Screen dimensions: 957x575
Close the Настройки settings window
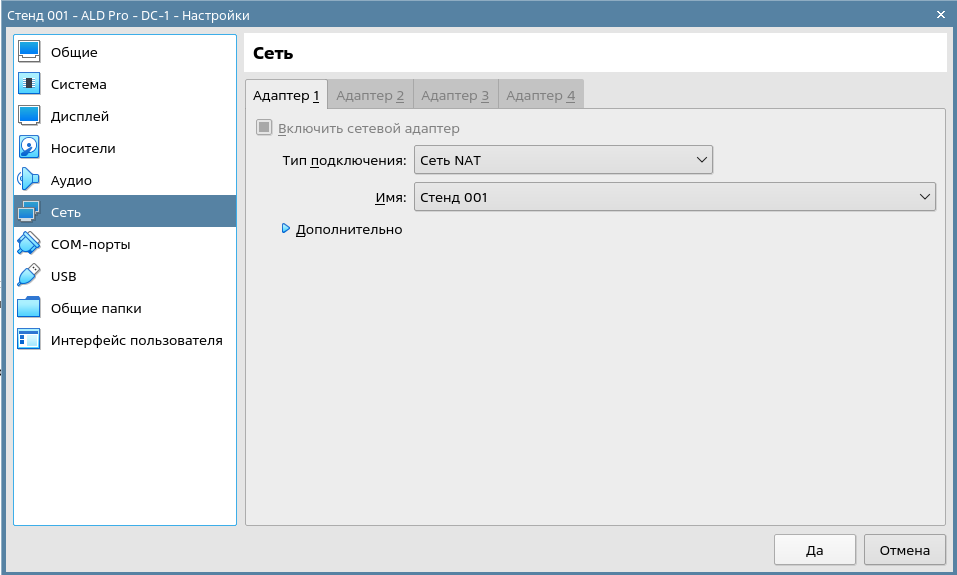[x=941, y=15]
